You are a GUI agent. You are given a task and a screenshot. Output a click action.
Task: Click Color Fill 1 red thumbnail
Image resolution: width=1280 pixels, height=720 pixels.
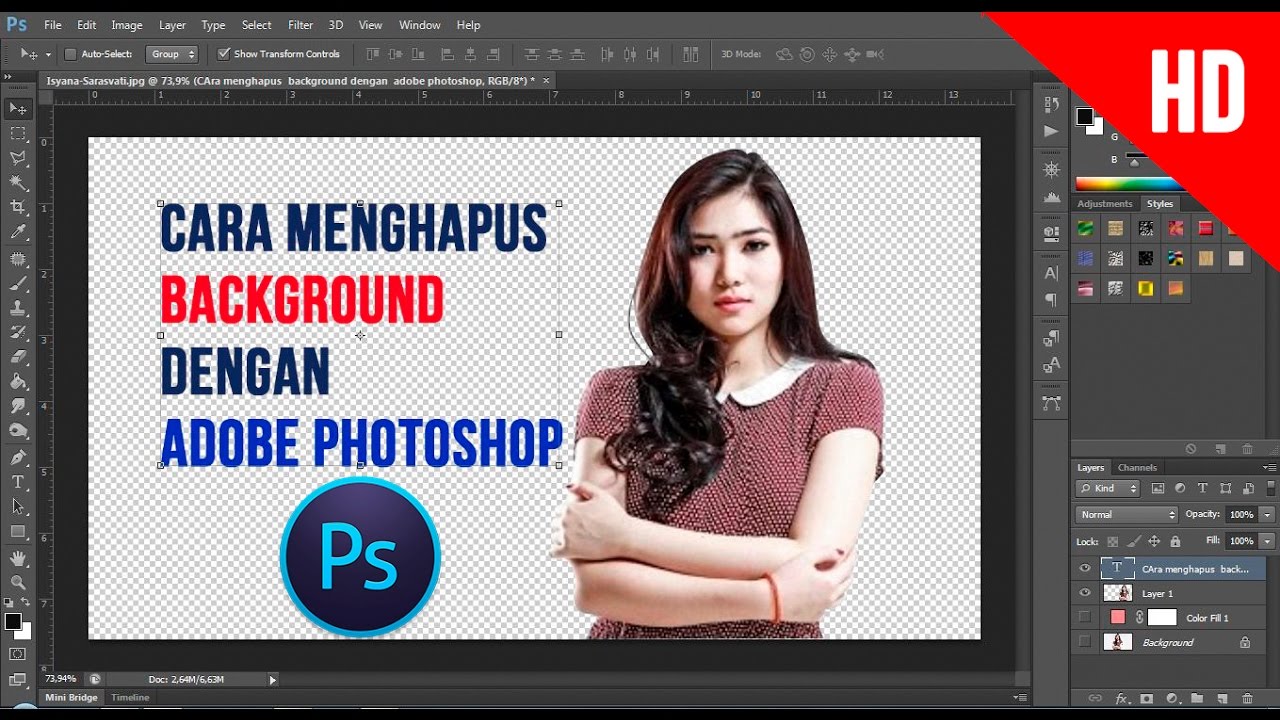coord(1118,617)
